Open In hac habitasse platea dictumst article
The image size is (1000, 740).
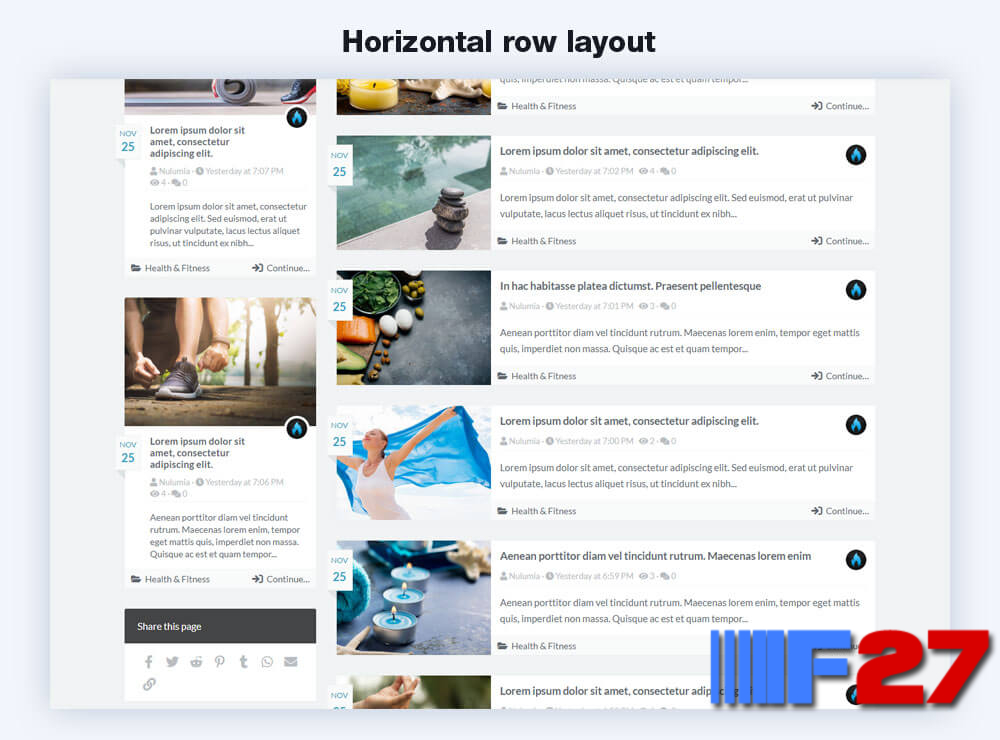(630, 286)
